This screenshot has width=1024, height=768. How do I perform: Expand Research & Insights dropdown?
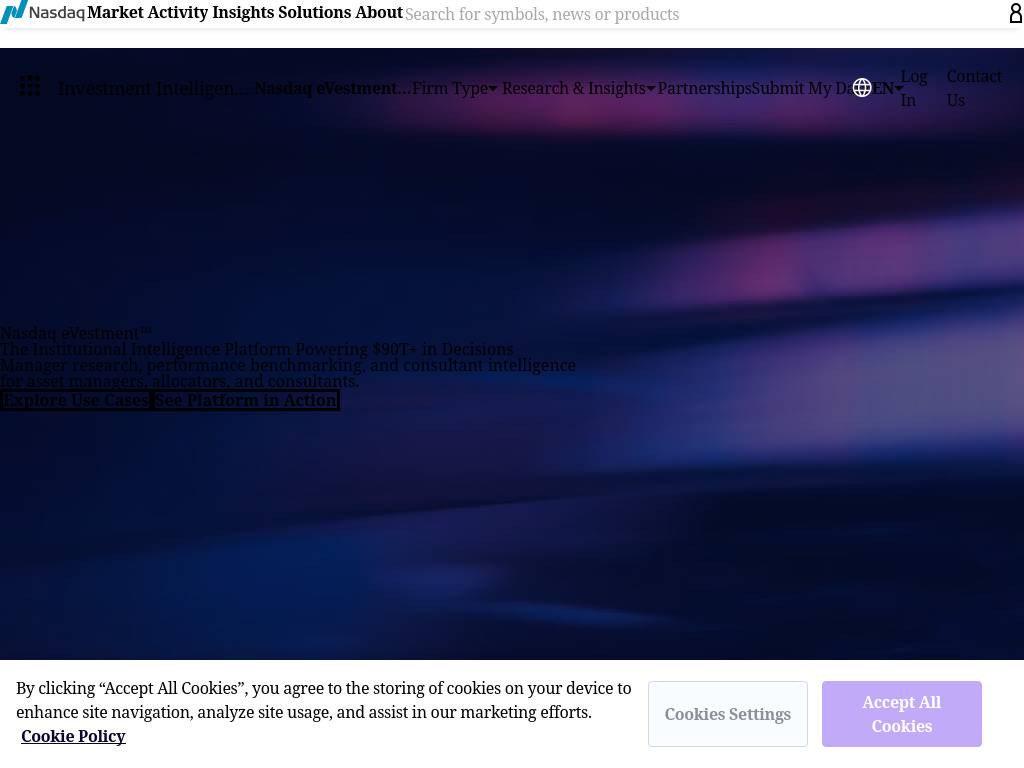(x=578, y=88)
